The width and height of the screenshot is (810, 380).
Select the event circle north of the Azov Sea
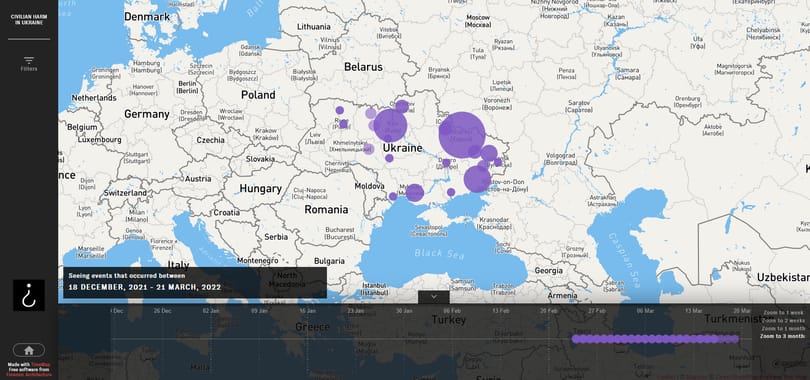(x=477, y=179)
